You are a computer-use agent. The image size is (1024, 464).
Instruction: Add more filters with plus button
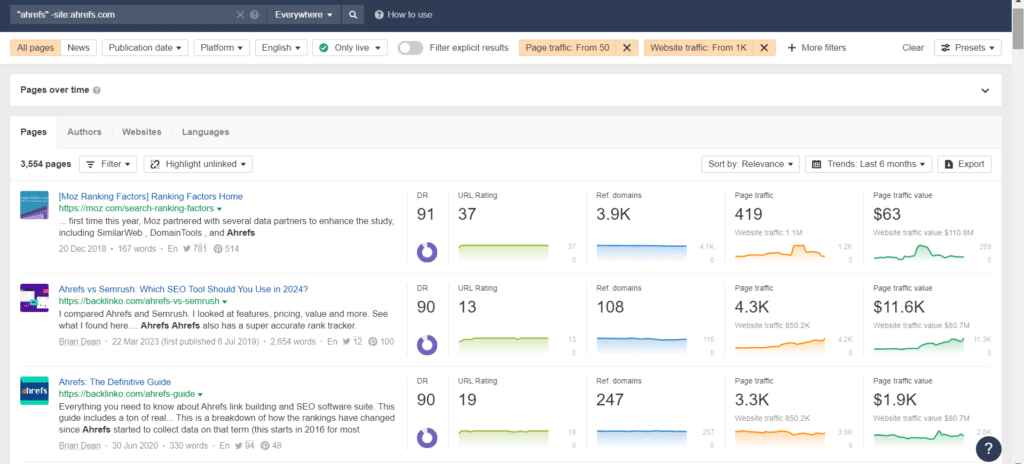point(816,48)
